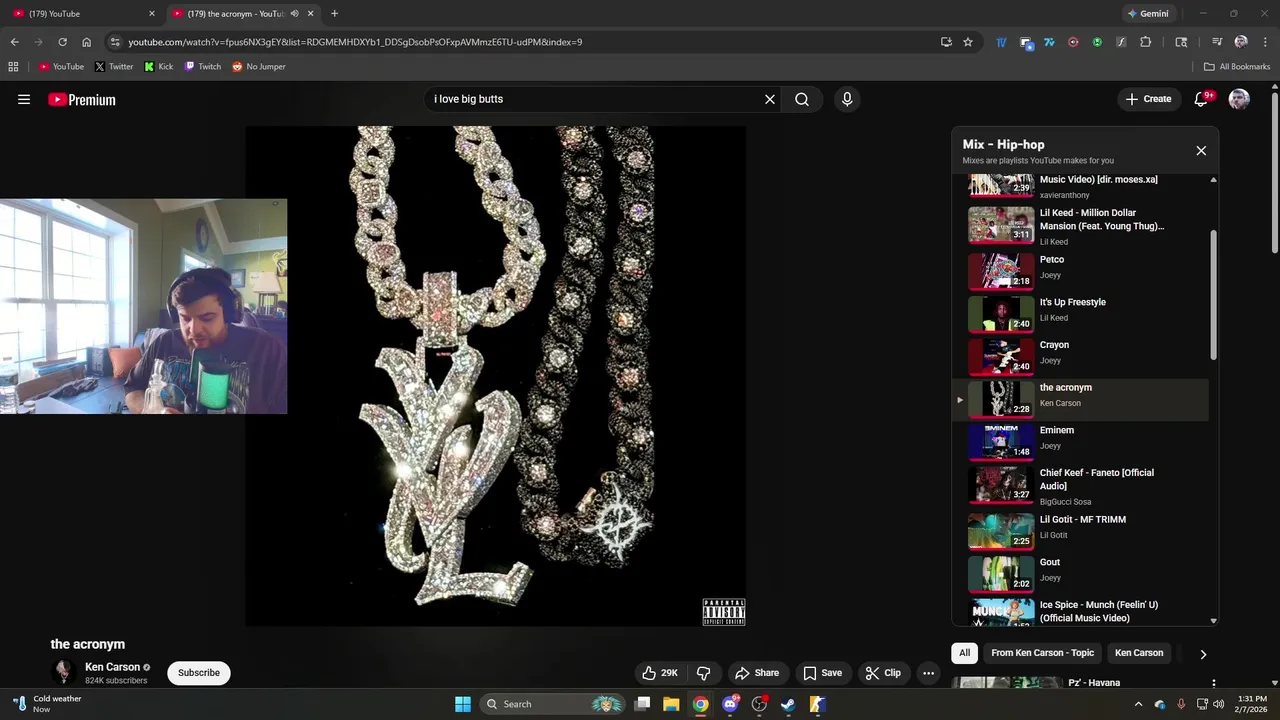Open more actions ellipsis below video
1280x720 pixels.
(x=928, y=673)
